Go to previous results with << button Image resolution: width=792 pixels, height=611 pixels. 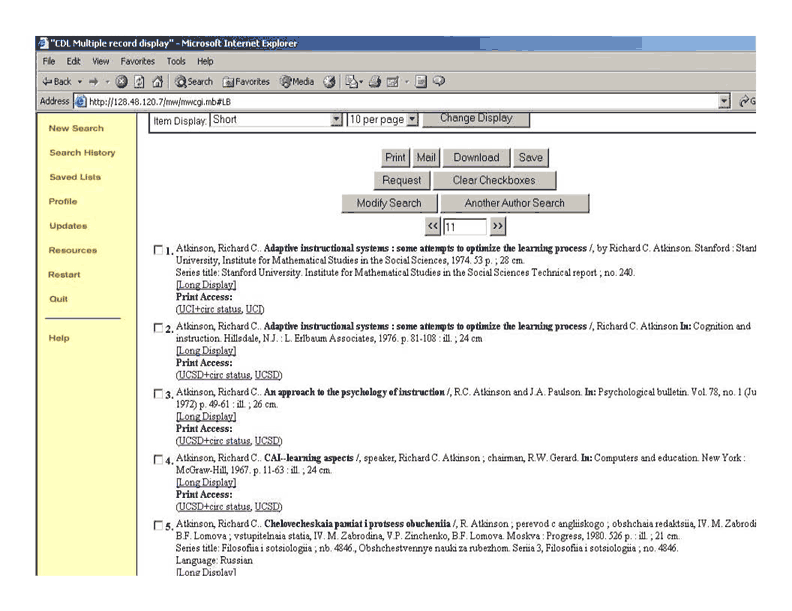point(433,226)
